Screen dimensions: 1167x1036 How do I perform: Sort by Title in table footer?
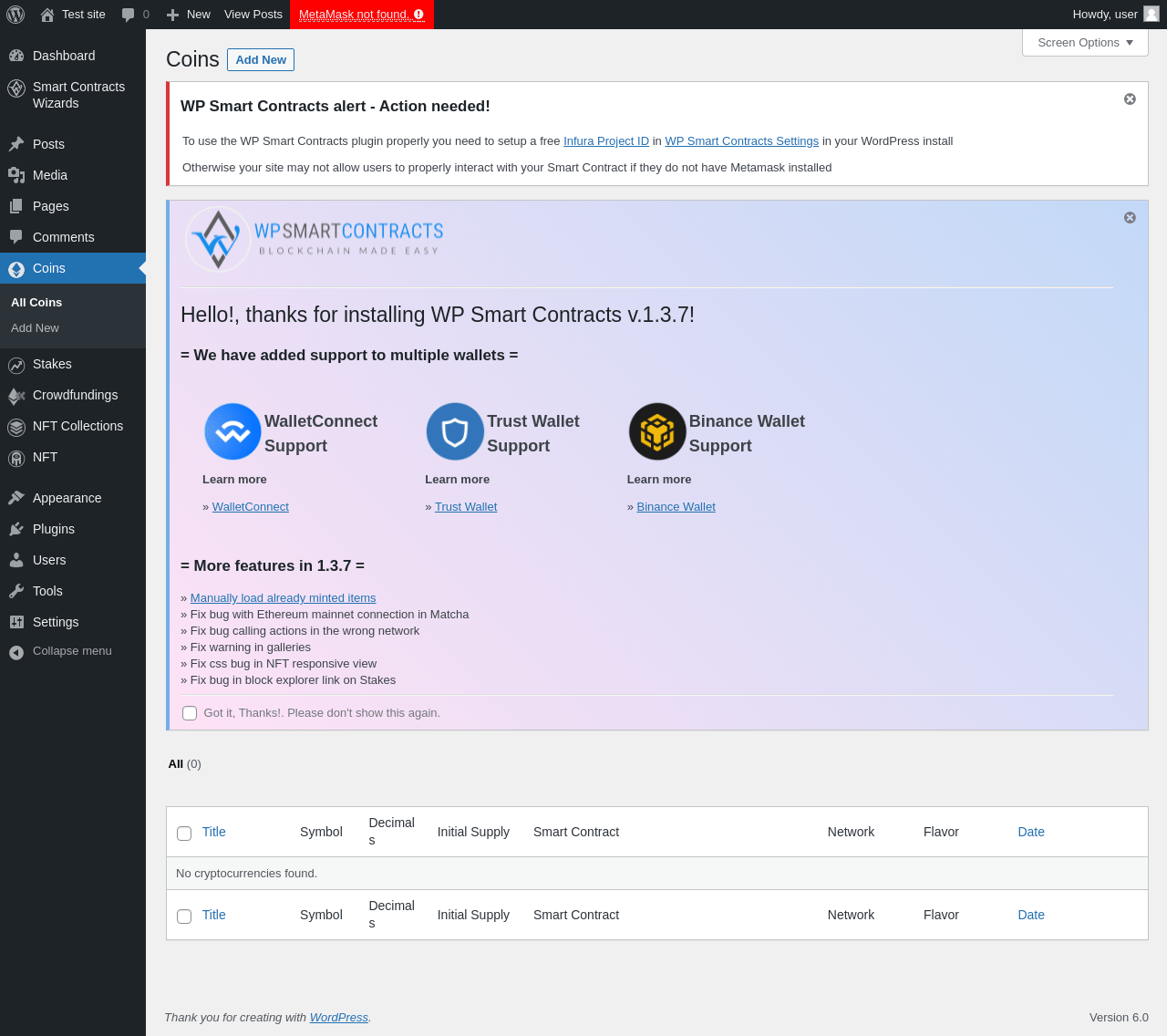213,915
